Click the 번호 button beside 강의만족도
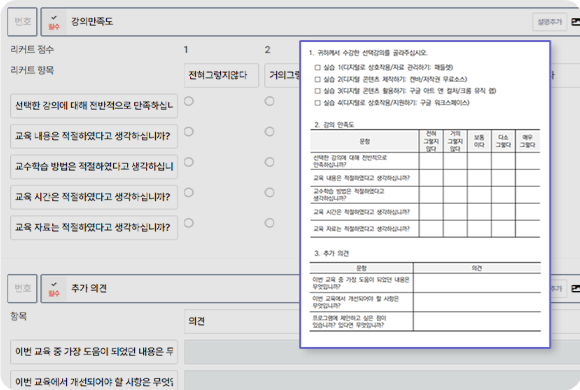This screenshot has width=580, height=390. pos(22,22)
